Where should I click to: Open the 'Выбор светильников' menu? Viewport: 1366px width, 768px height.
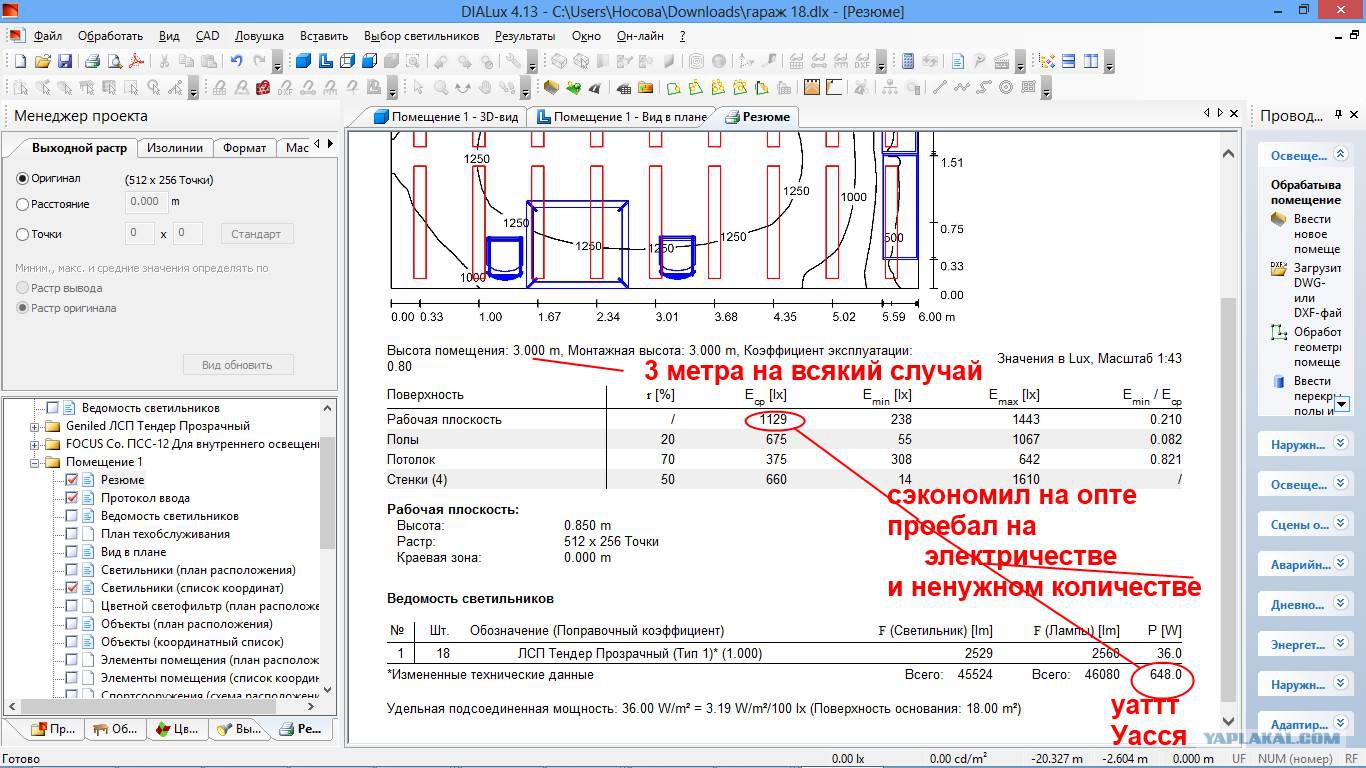(421, 36)
